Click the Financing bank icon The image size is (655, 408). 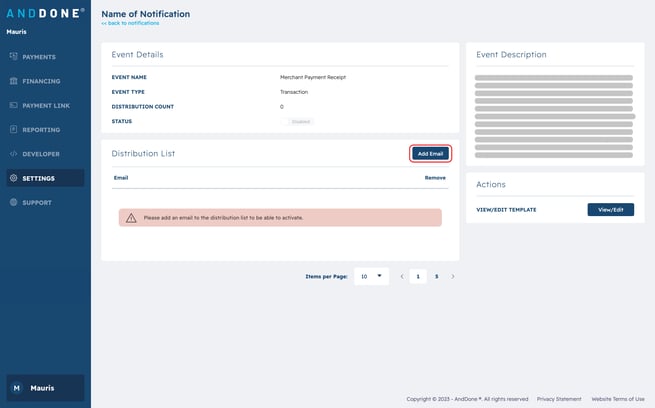coord(13,81)
